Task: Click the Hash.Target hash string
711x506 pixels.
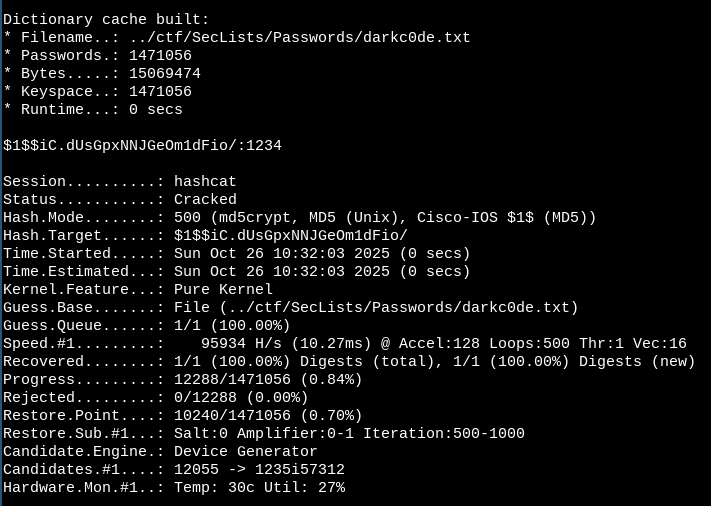Action: click(290, 235)
